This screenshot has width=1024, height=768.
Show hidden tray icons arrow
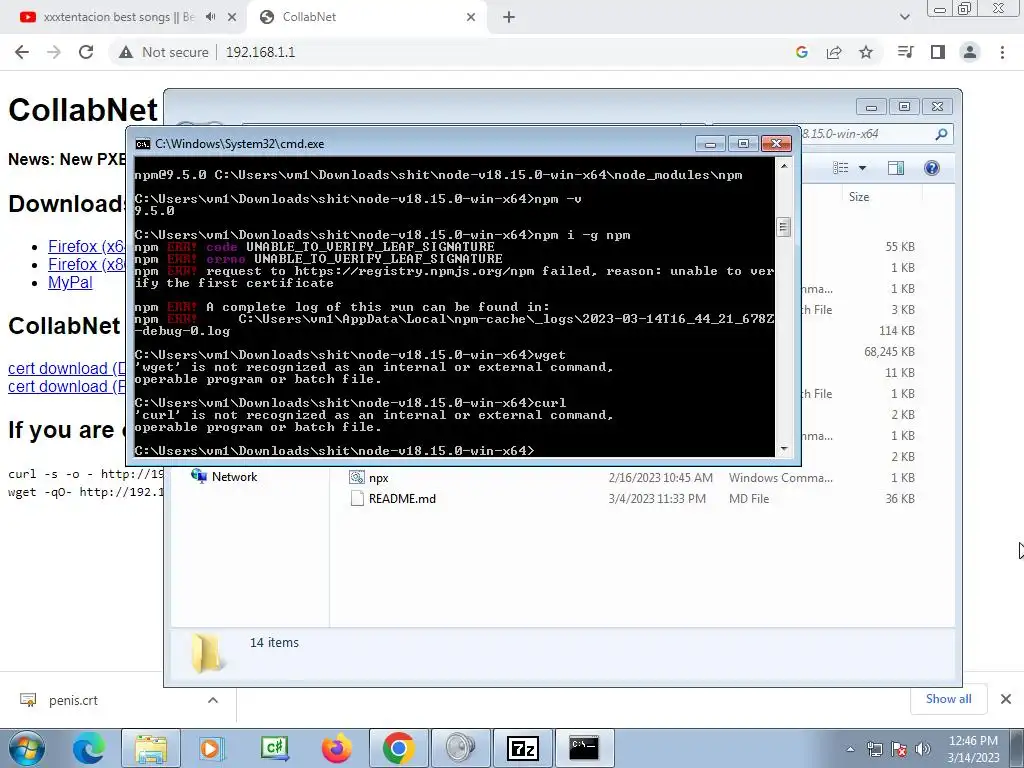850,749
